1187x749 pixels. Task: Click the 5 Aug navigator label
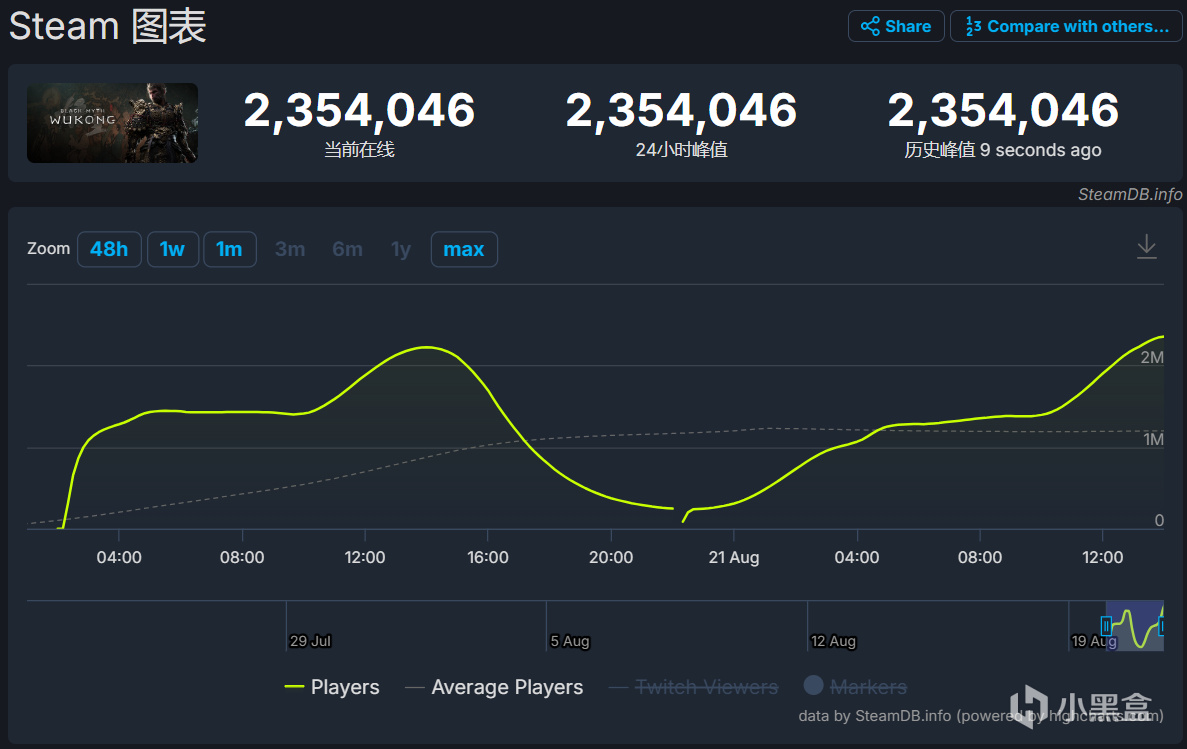pos(569,641)
